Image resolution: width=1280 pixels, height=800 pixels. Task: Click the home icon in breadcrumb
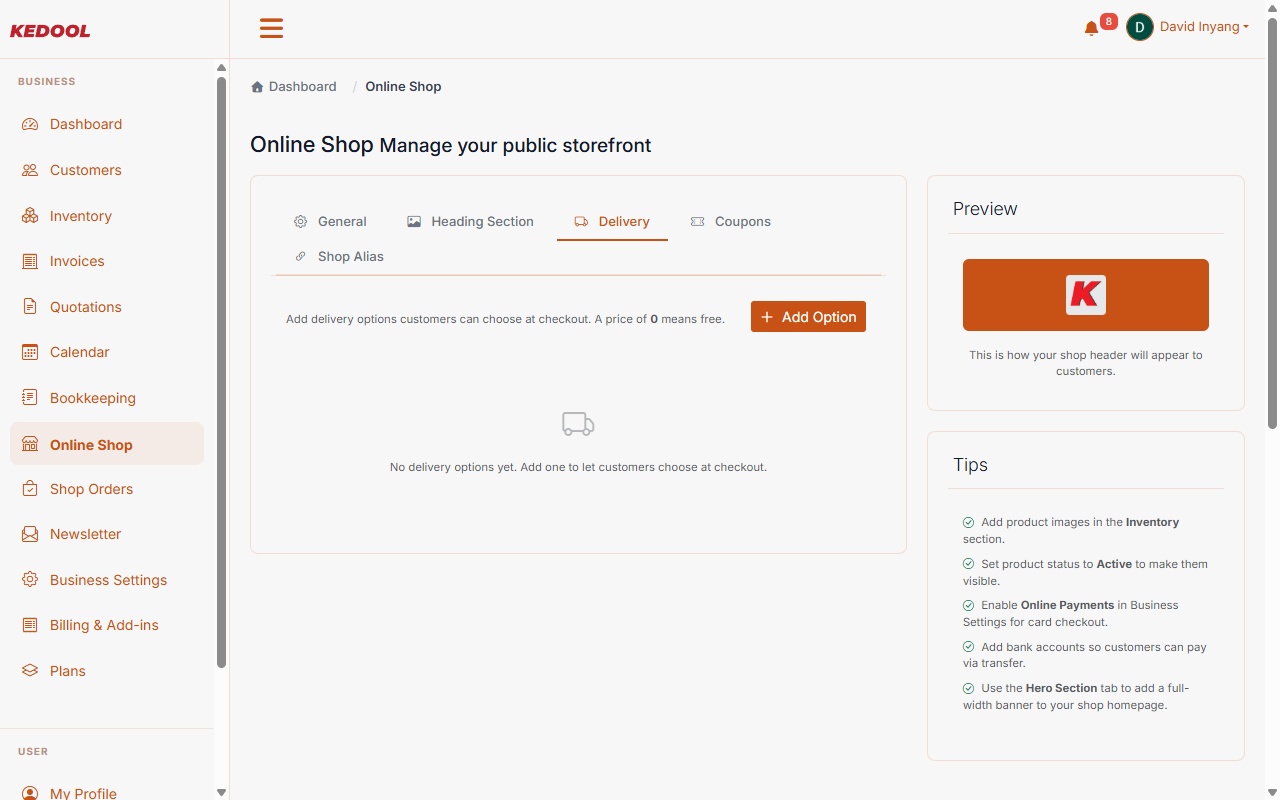257,87
